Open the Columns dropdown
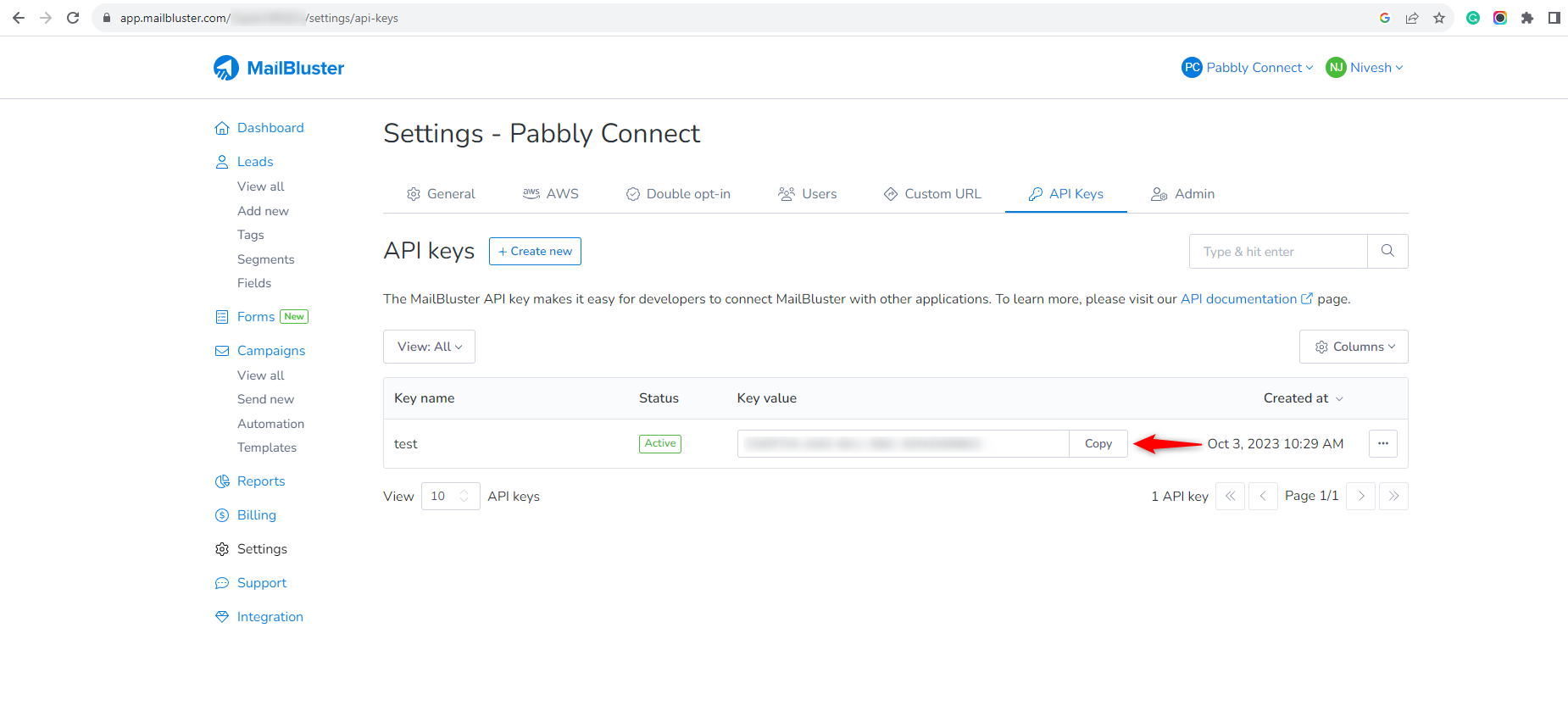The width and height of the screenshot is (1568, 728). (x=1354, y=347)
